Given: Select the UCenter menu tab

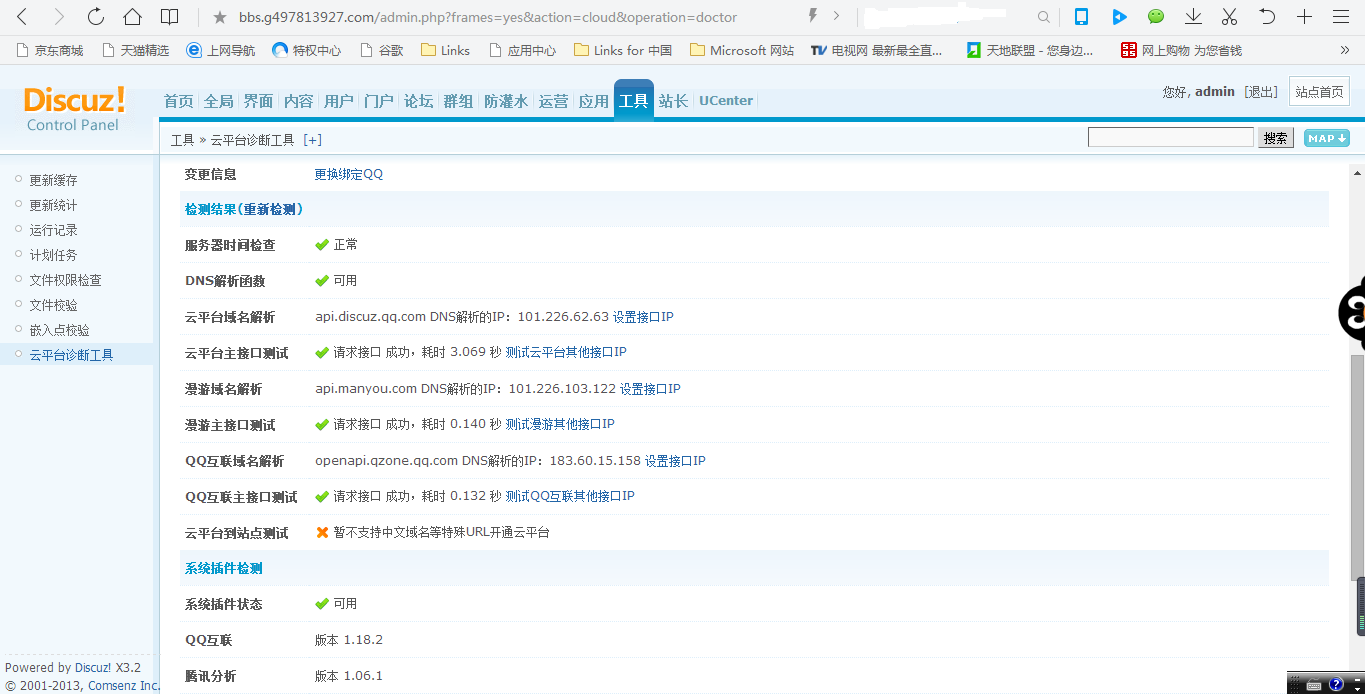Looking at the screenshot, I should [726, 100].
